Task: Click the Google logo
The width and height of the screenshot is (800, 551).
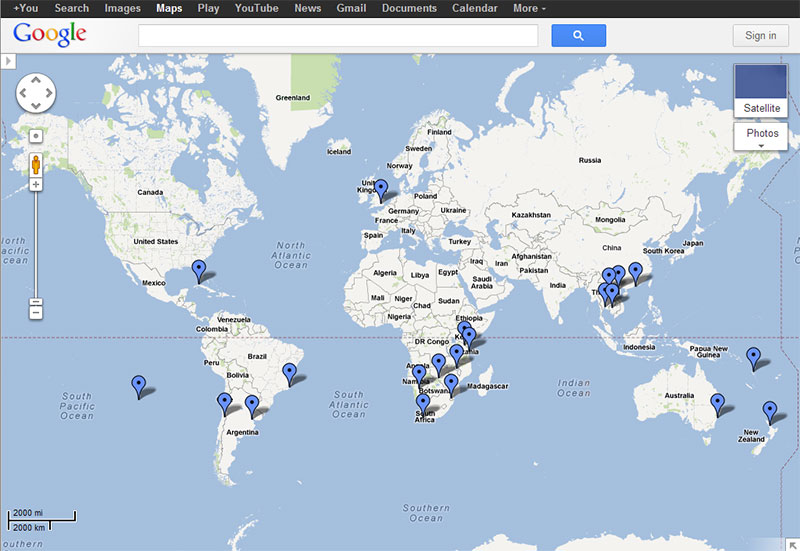Action: pyautogui.click(x=50, y=35)
